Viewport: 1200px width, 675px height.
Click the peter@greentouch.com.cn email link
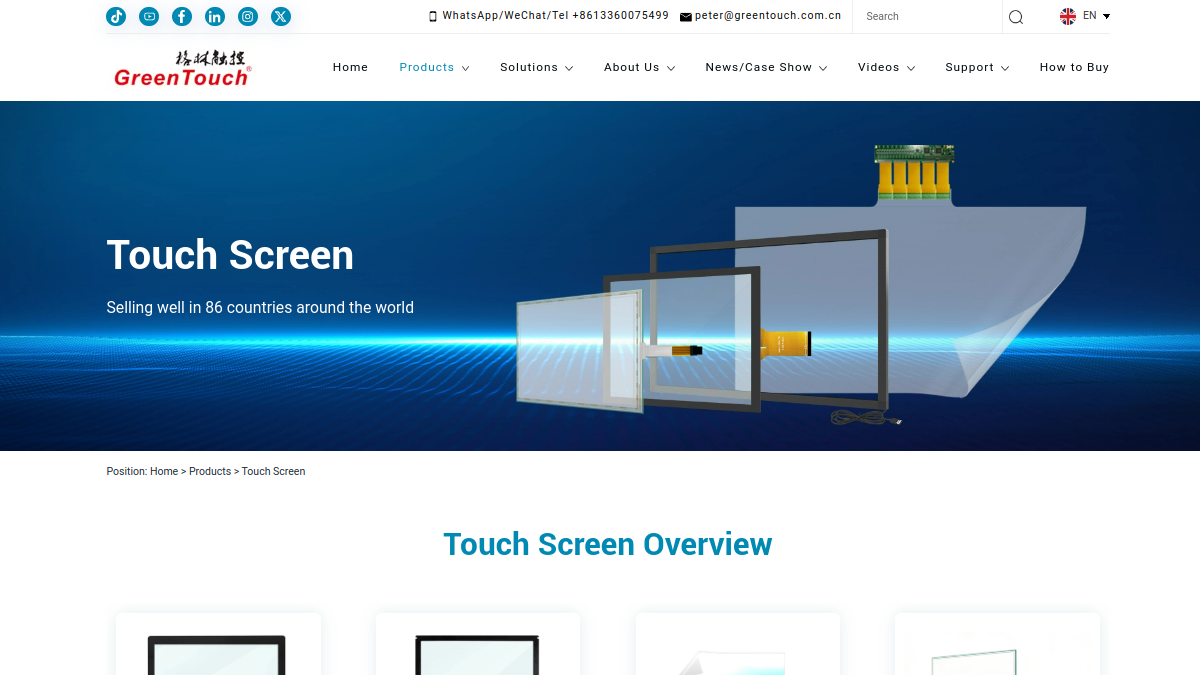768,16
